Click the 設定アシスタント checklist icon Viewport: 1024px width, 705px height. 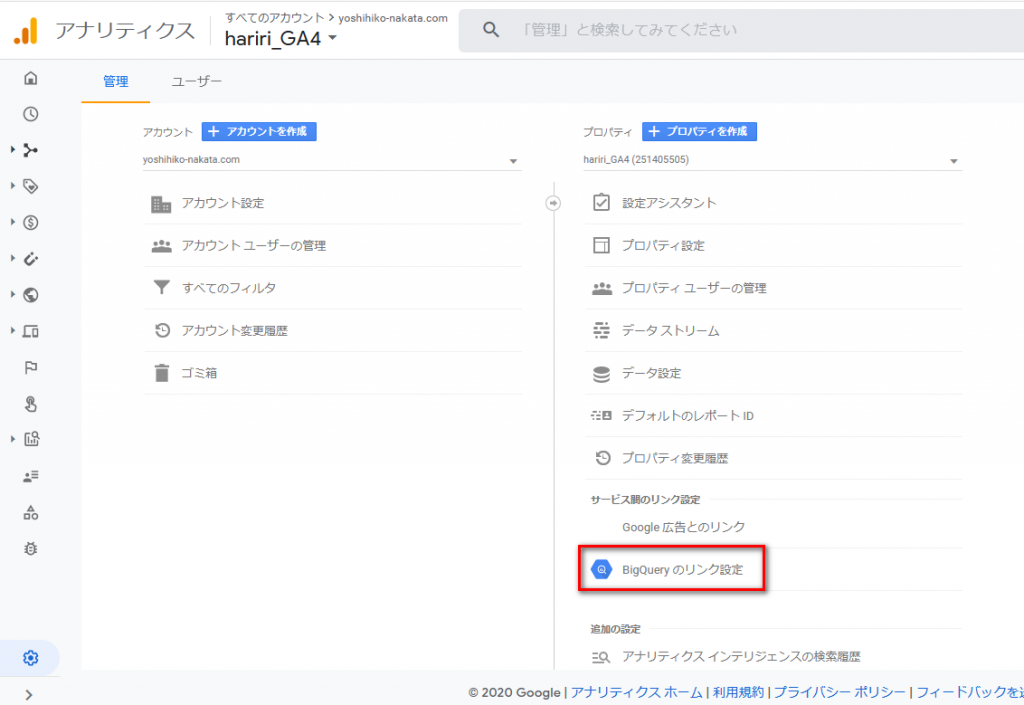tap(601, 202)
